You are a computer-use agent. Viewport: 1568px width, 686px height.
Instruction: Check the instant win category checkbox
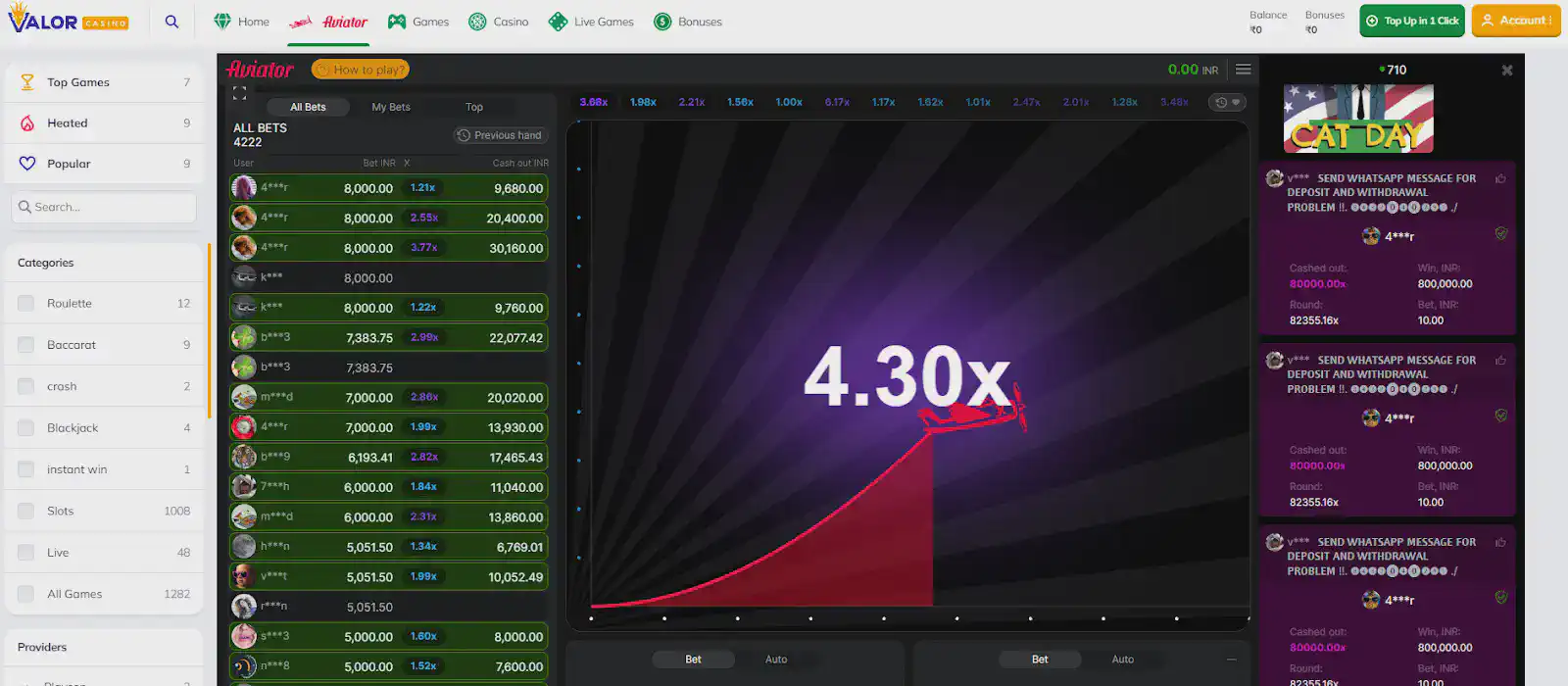[26, 469]
